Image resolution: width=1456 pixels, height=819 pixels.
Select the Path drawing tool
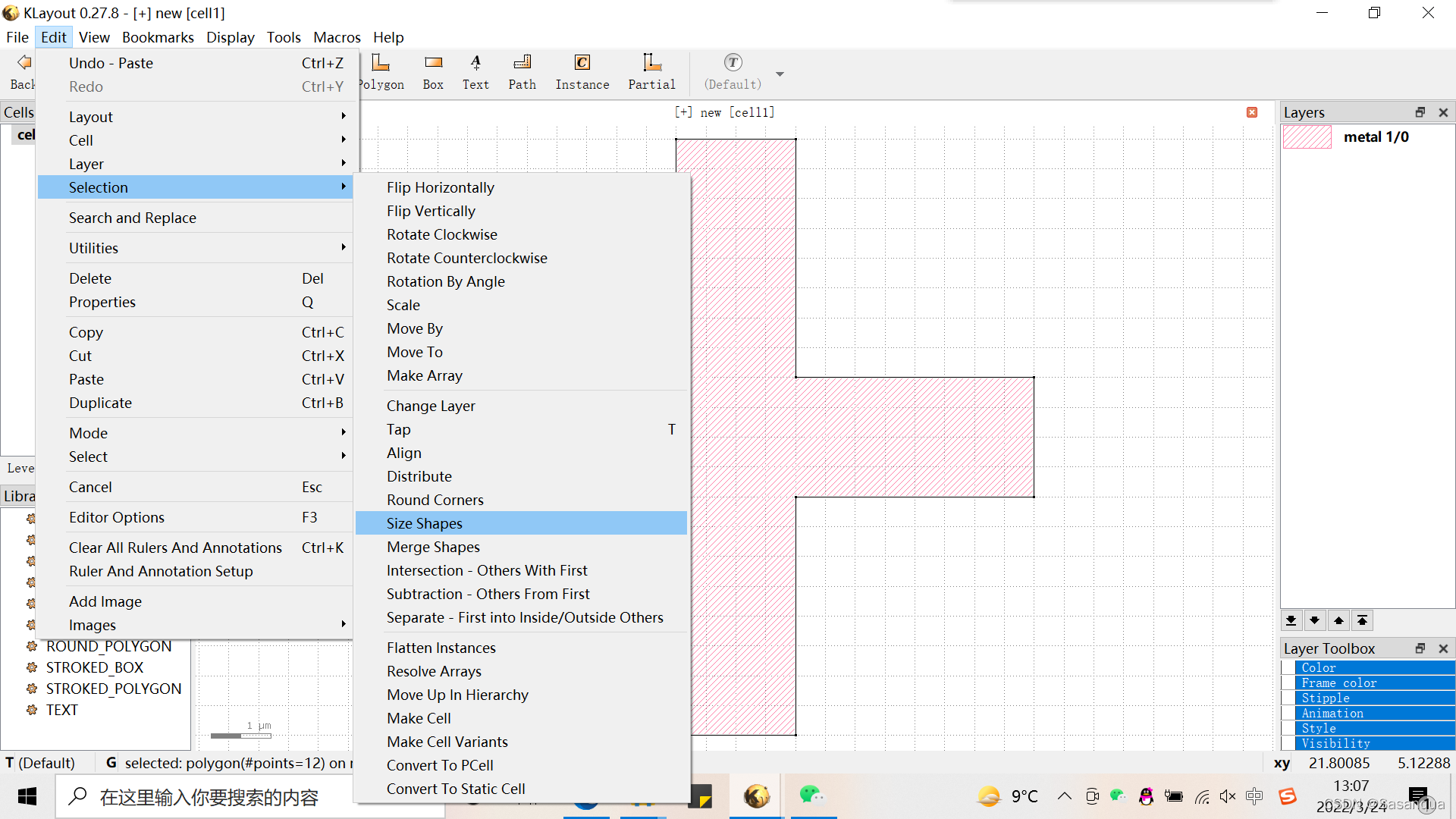point(522,72)
